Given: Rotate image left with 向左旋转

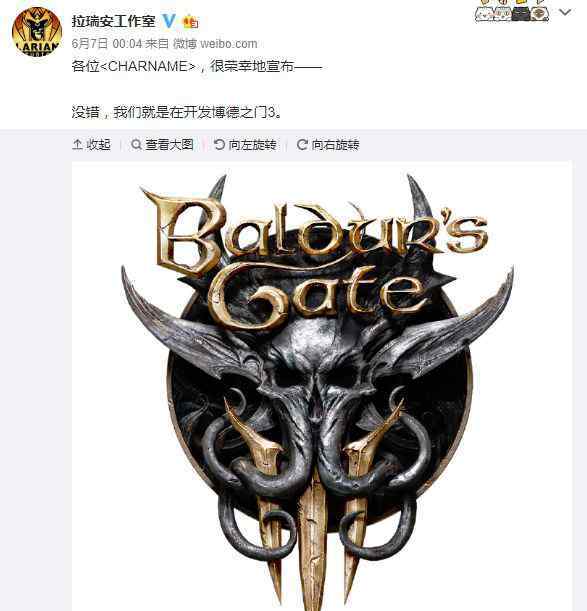Looking at the screenshot, I should pyautogui.click(x=245, y=145).
